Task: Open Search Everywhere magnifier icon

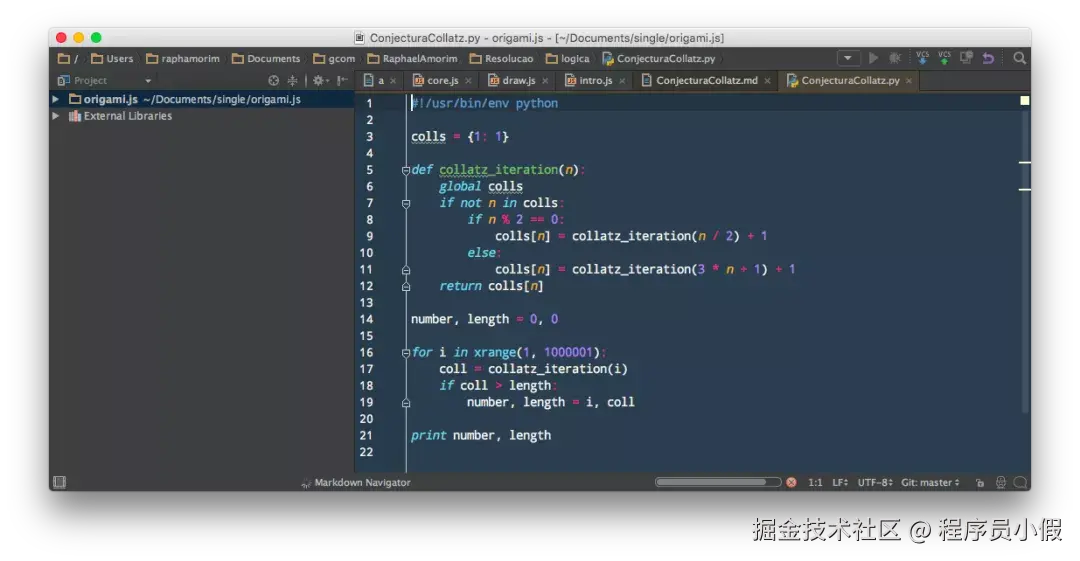Action: (x=1019, y=59)
